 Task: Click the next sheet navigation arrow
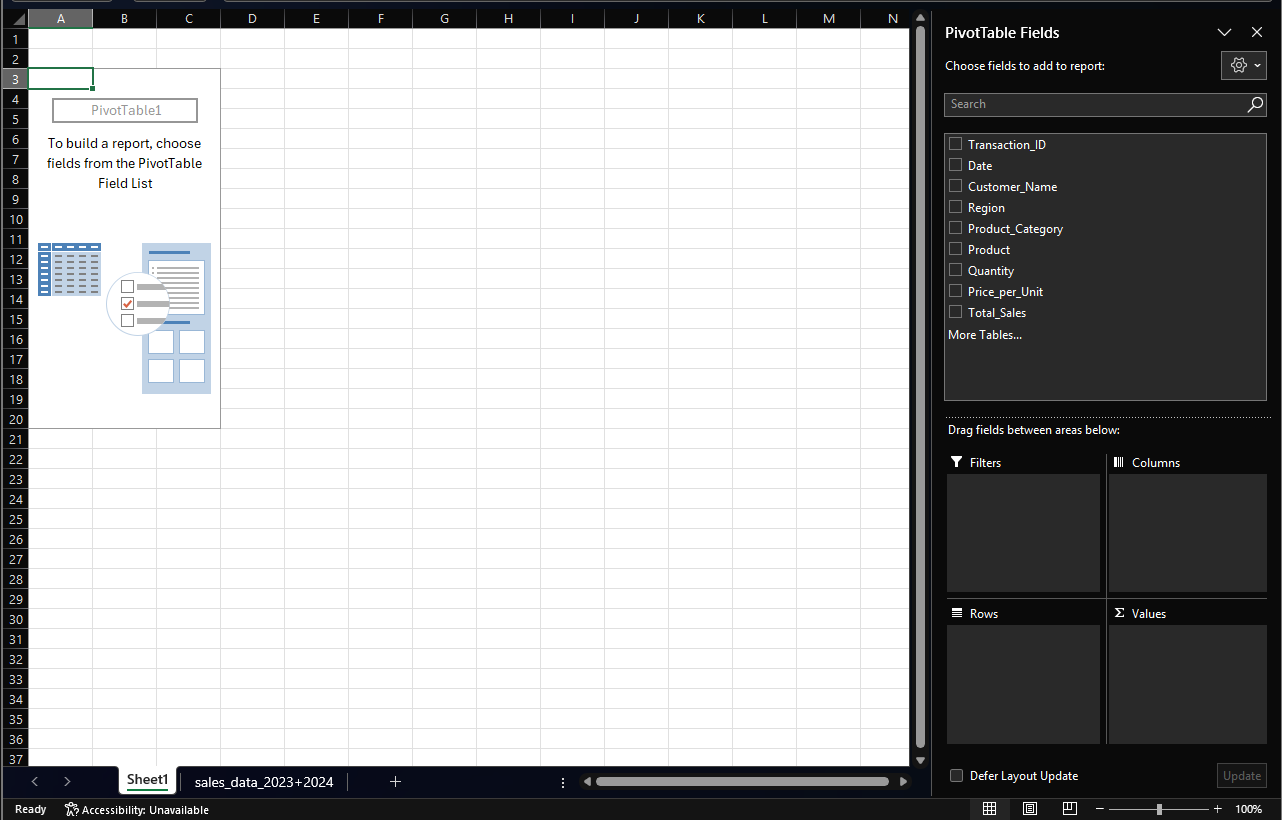click(x=67, y=781)
